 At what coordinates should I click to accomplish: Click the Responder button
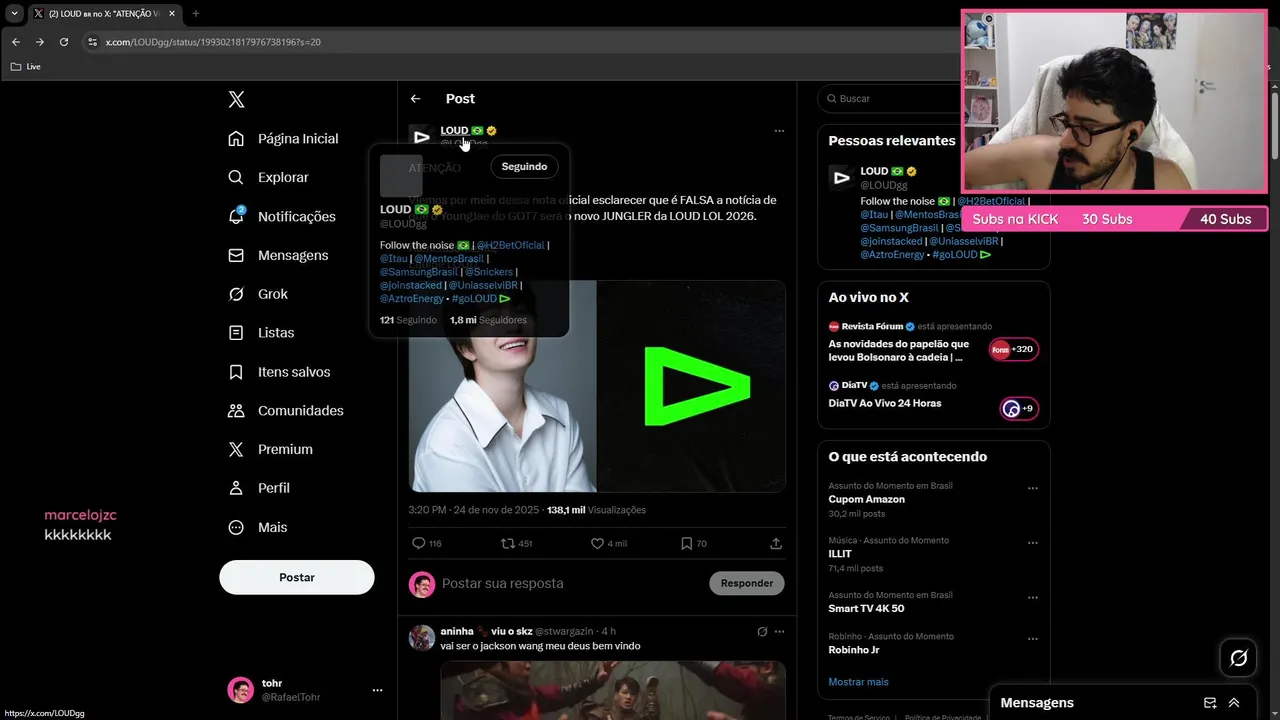pyautogui.click(x=747, y=583)
